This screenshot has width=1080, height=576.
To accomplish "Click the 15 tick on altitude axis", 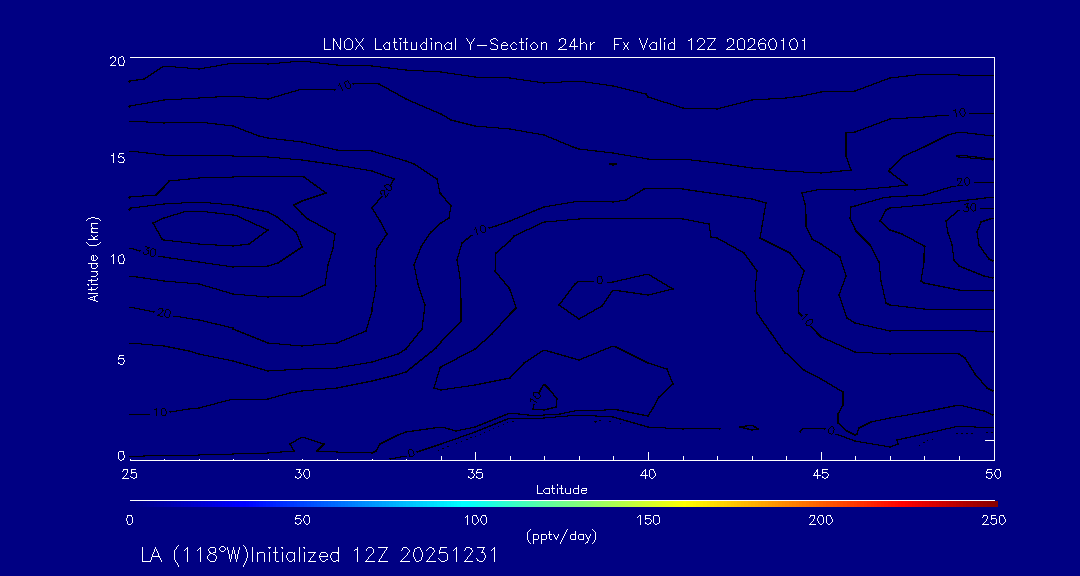I will click(116, 159).
